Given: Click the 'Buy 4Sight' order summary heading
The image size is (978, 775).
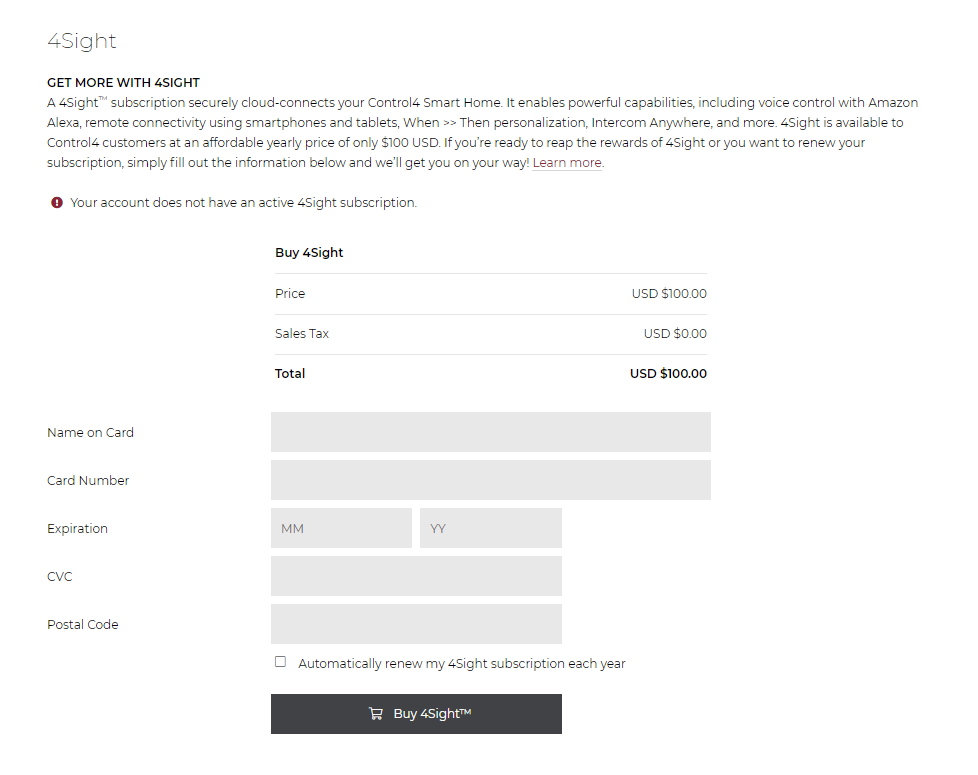Looking at the screenshot, I should tap(309, 253).
